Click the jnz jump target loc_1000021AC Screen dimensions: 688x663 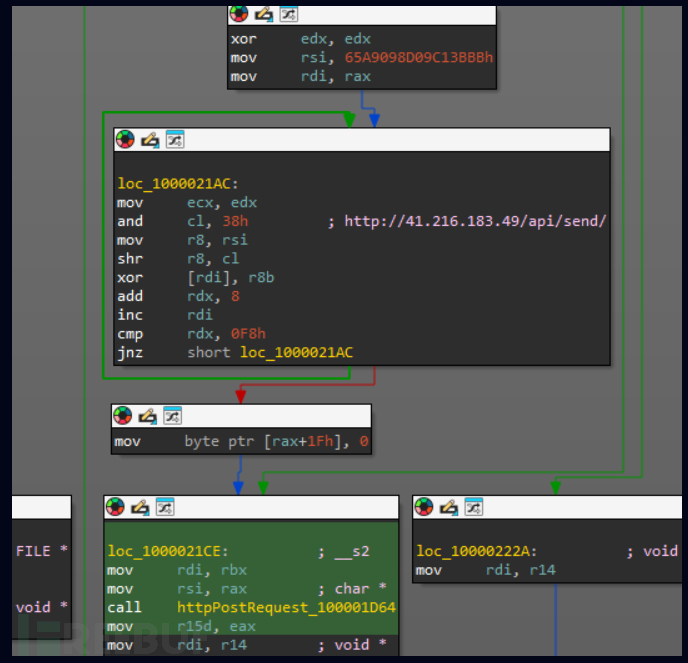[296, 353]
